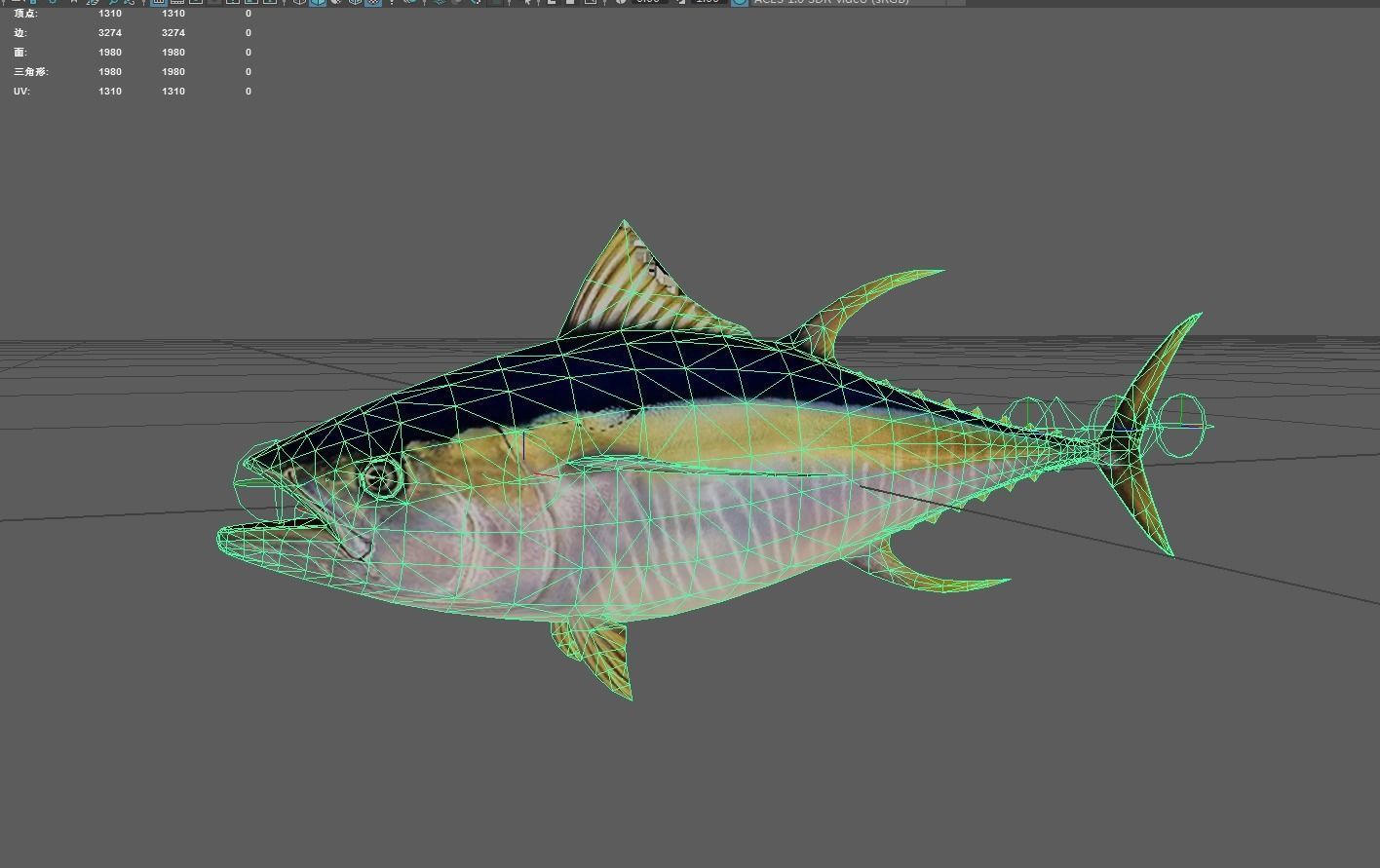Click the 顶点 label in the poly count HUD

(x=25, y=14)
